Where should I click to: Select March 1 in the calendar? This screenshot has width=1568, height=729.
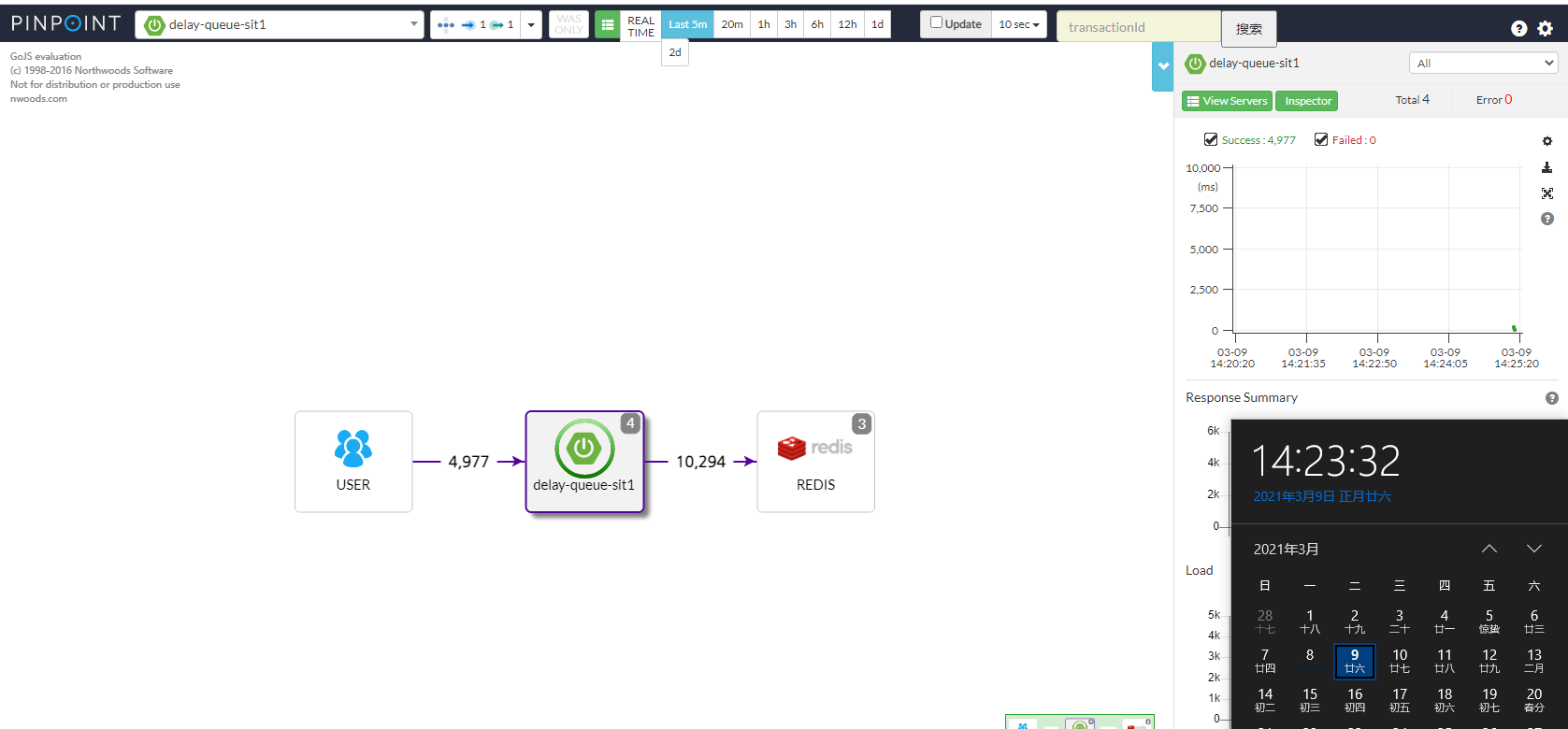tap(1310, 622)
